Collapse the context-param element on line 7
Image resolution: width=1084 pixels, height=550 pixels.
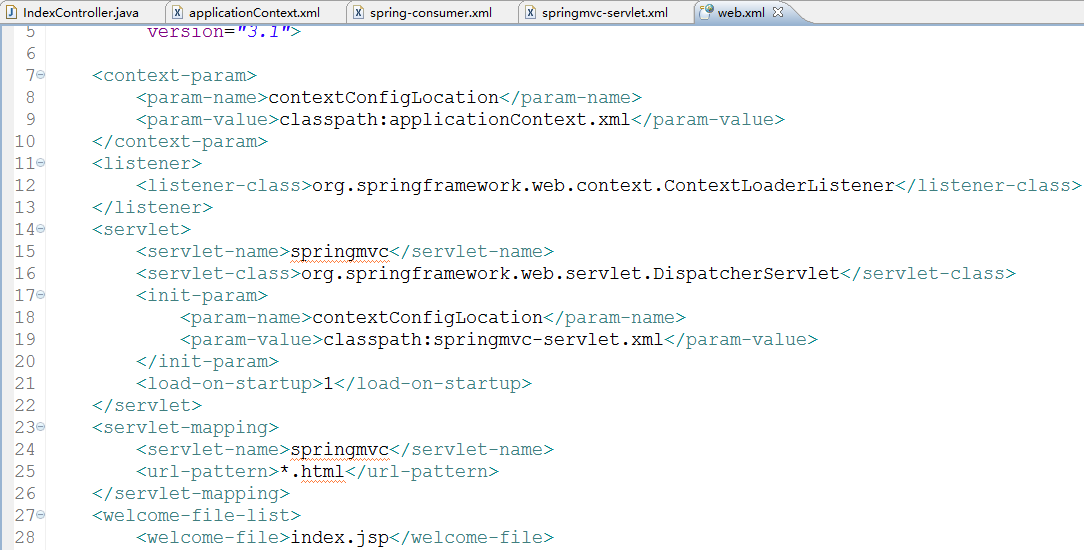[x=41, y=75]
